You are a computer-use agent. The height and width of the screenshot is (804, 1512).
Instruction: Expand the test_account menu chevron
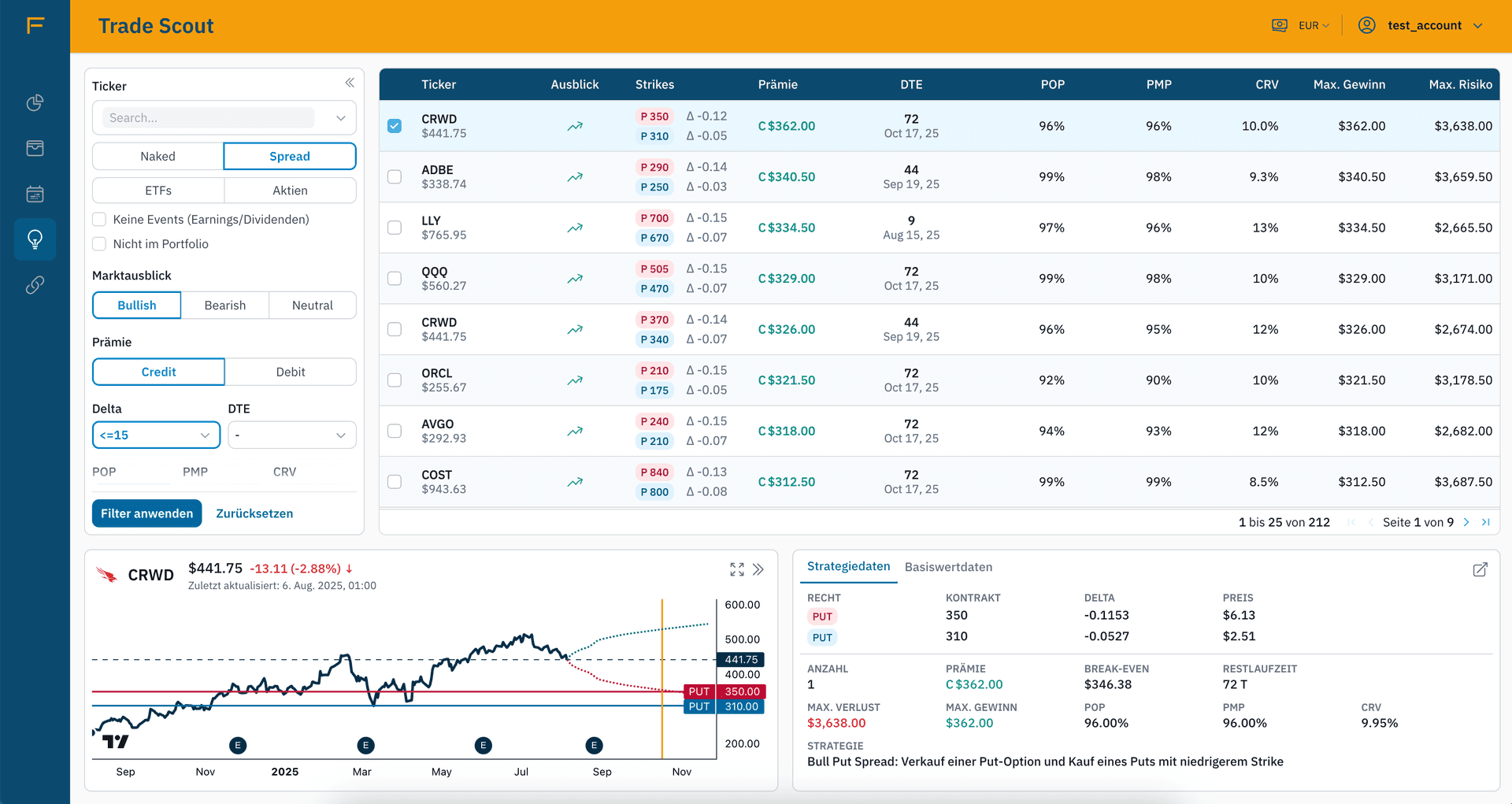click(x=1478, y=25)
